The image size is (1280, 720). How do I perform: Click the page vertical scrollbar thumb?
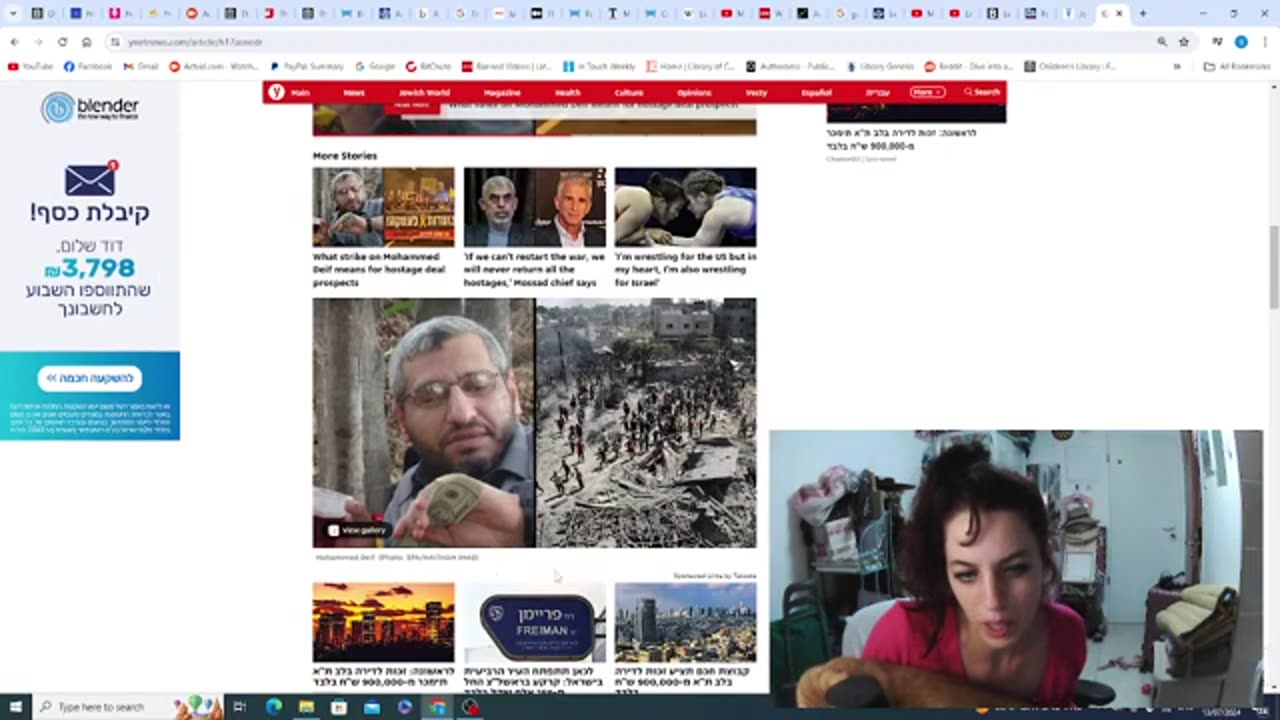point(1274,267)
